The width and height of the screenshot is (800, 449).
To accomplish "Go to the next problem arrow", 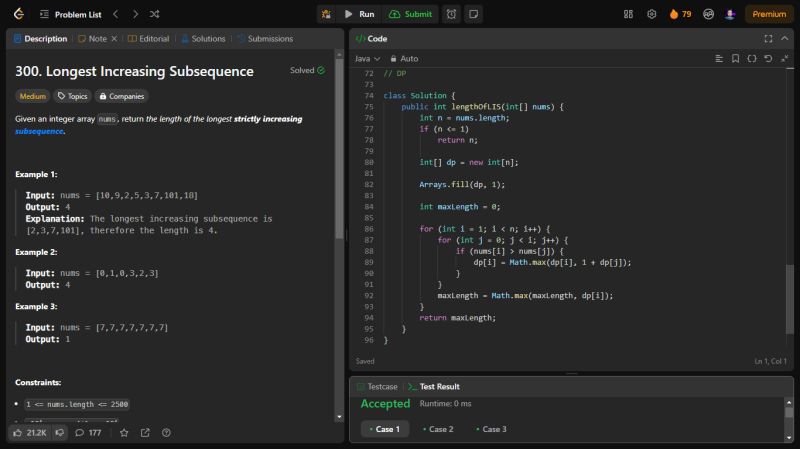I will (x=135, y=14).
